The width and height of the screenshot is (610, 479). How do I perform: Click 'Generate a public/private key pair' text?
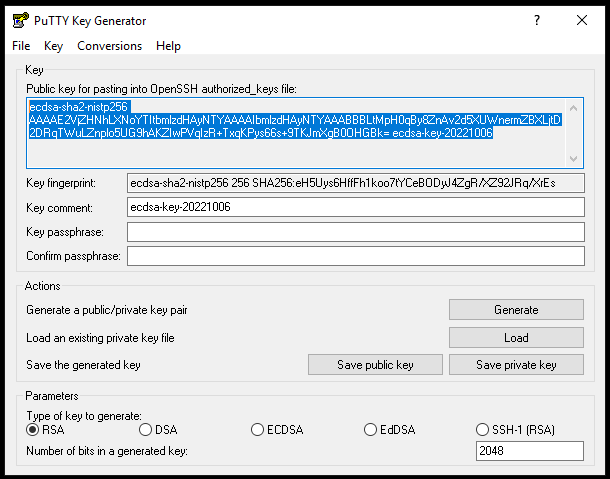pos(107,310)
